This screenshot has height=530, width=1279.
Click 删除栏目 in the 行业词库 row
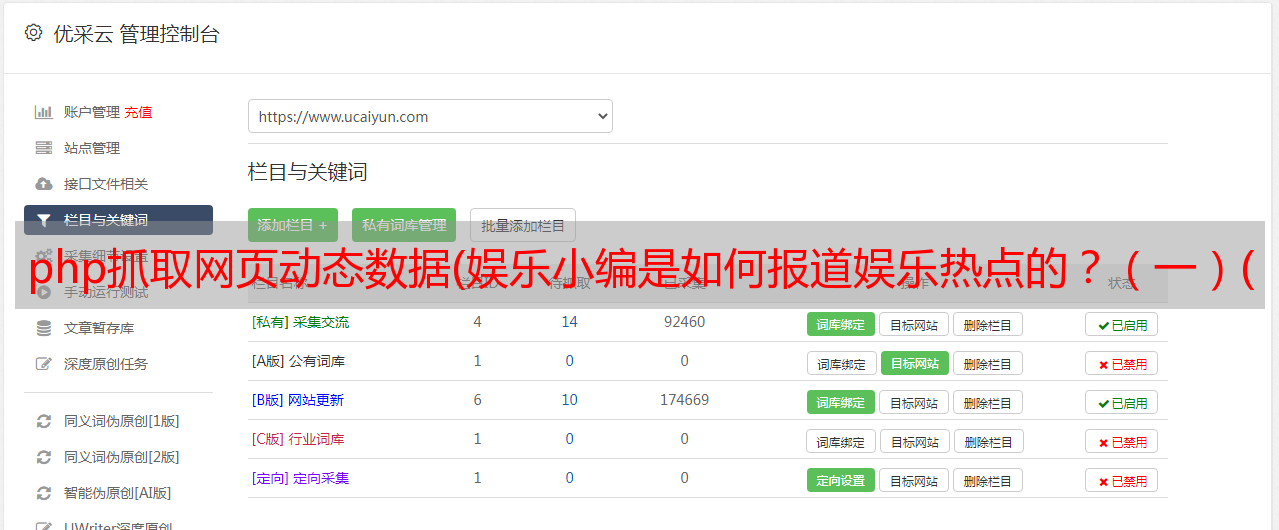(990, 441)
